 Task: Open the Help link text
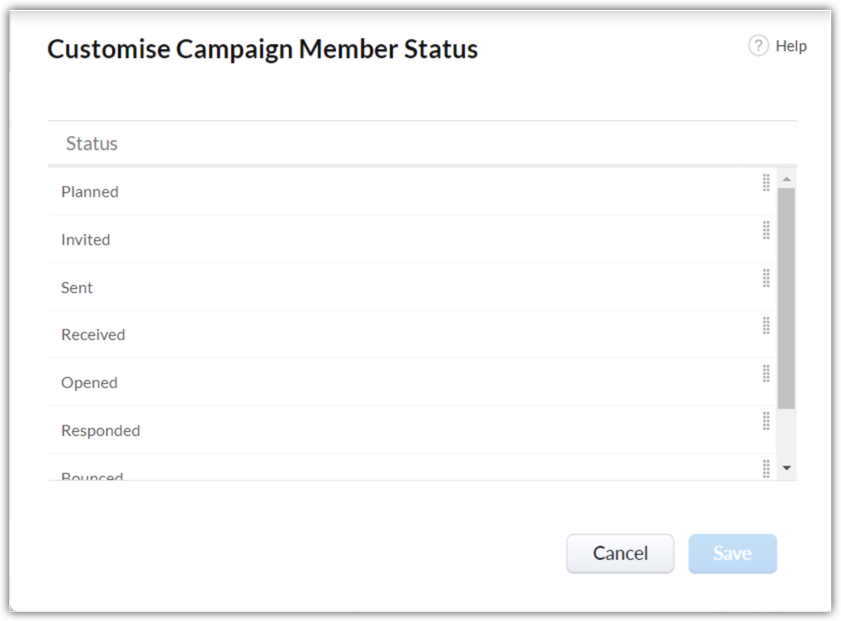(x=791, y=46)
